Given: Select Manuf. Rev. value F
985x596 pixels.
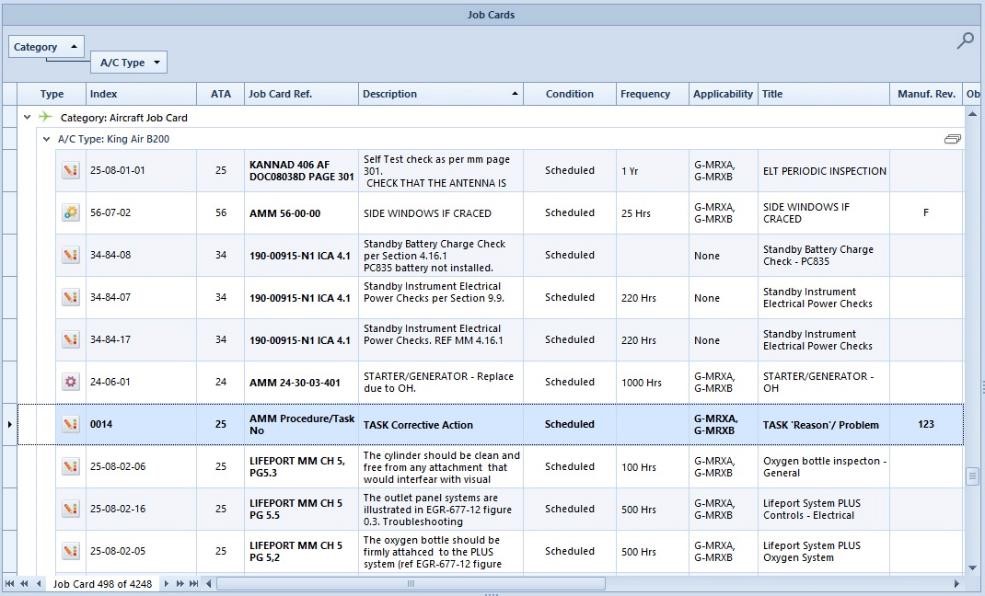Looking at the screenshot, I should [926, 213].
